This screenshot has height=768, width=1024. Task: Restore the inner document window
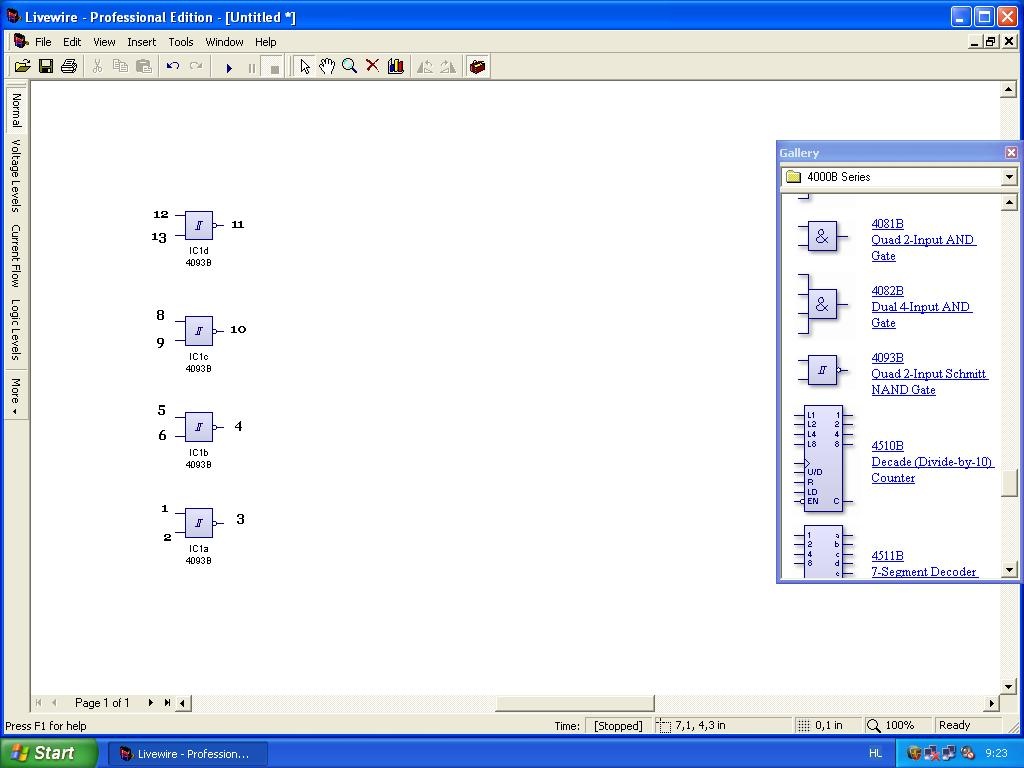pyautogui.click(x=991, y=42)
